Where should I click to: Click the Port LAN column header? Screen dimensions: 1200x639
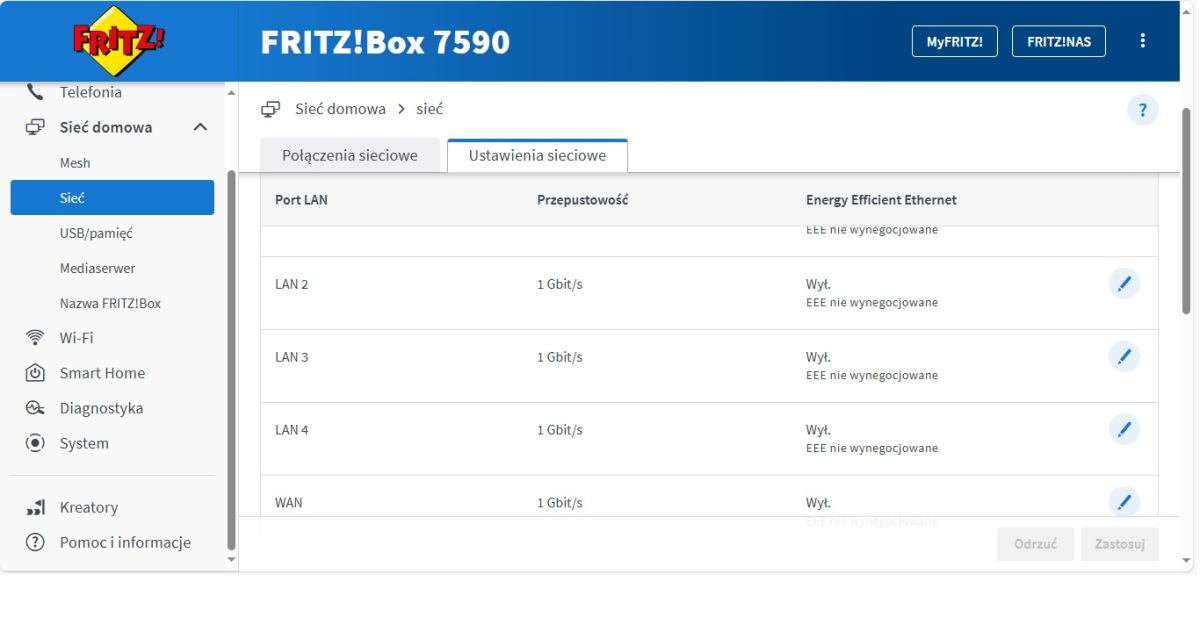301,200
